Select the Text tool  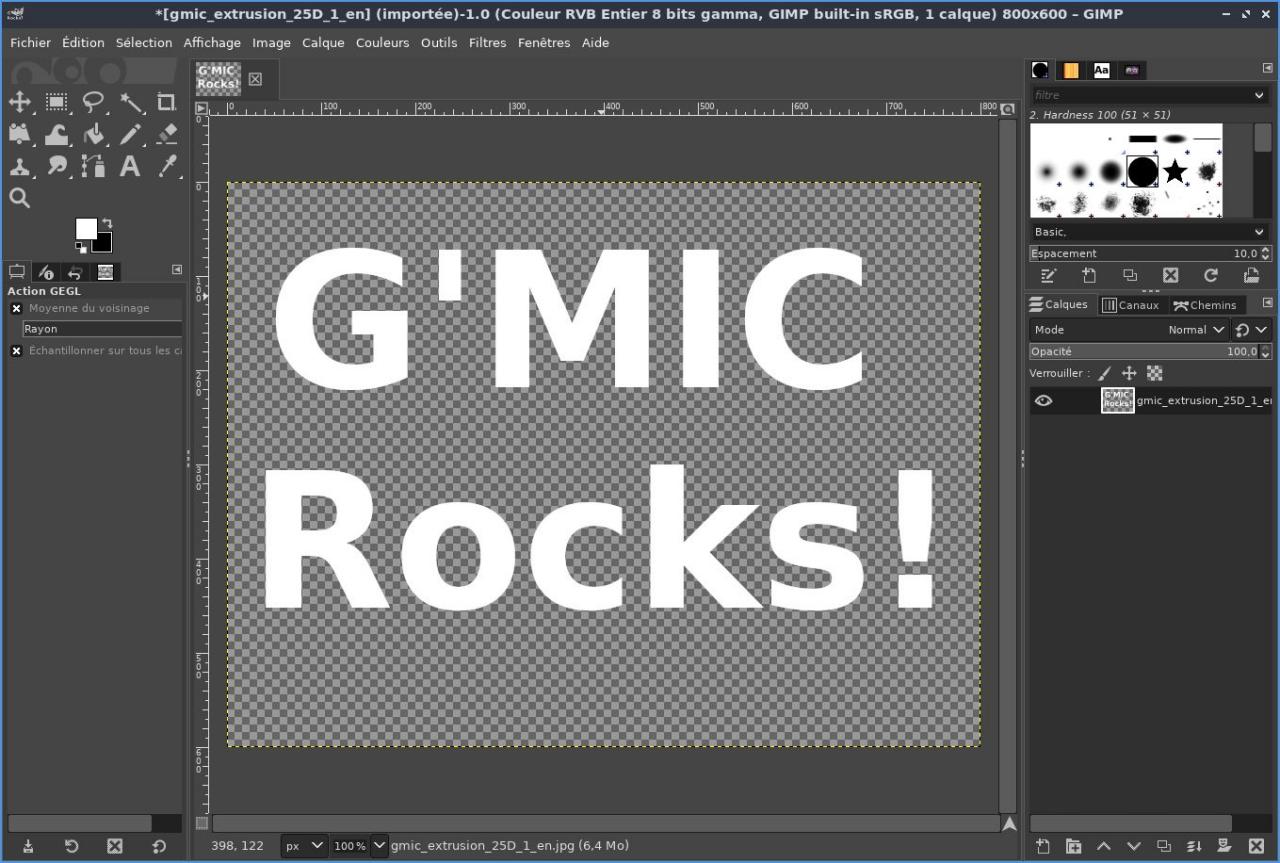point(130,166)
